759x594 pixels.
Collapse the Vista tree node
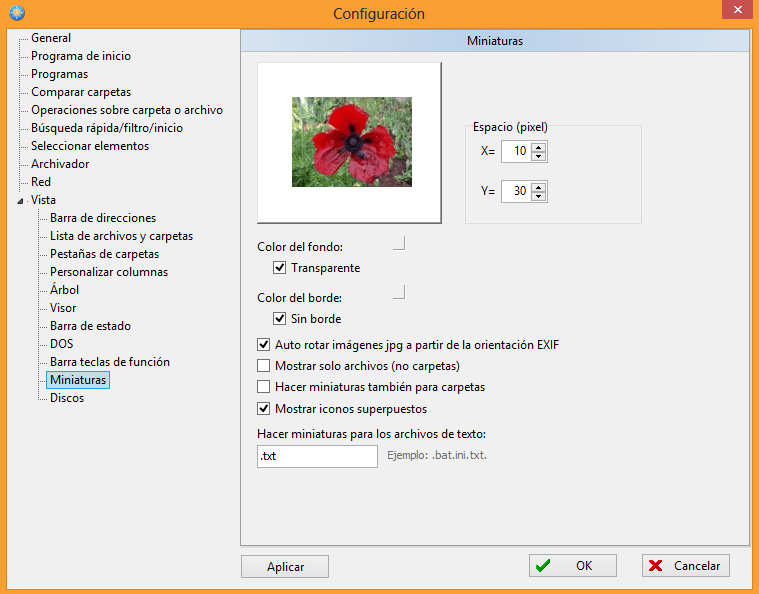[20, 200]
